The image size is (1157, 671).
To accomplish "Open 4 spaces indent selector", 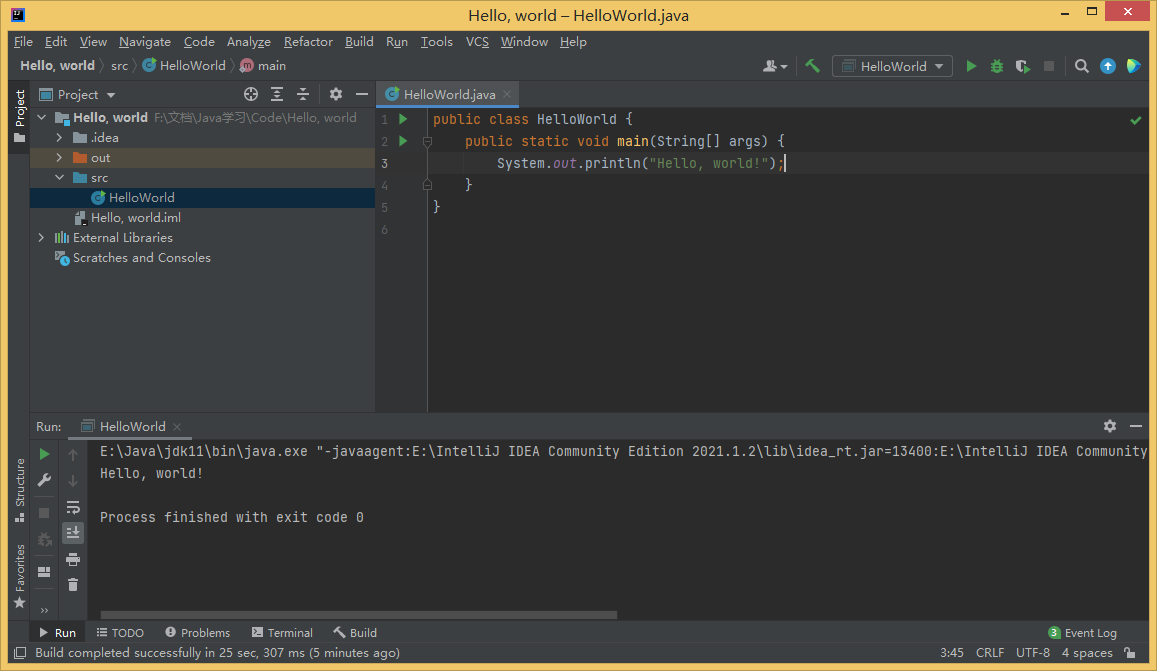I will click(x=1087, y=653).
